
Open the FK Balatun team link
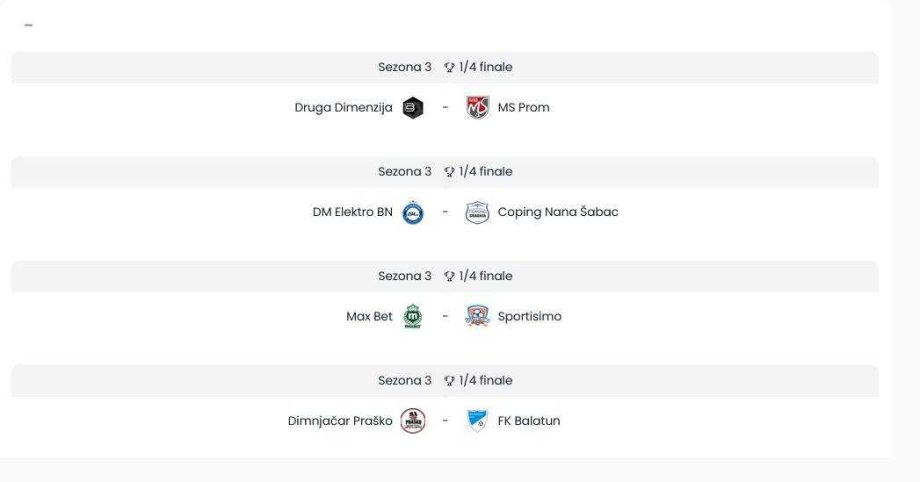pos(528,421)
